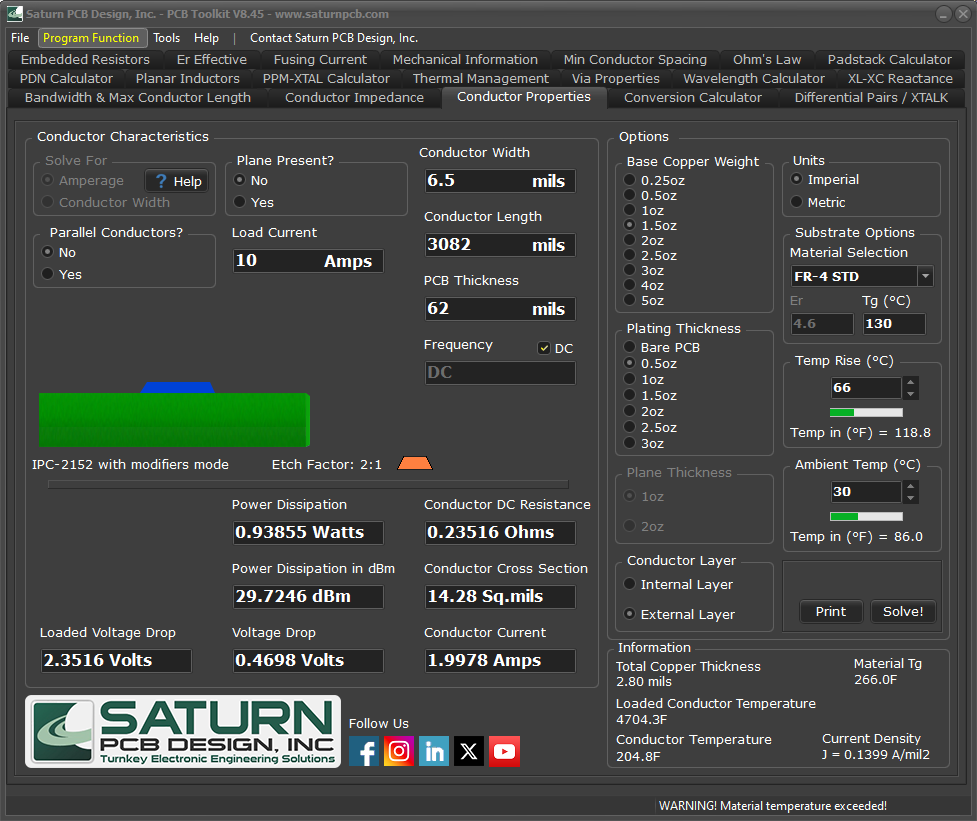Open the Instagram icon link
Viewport: 977px width, 821px height.
tap(399, 751)
